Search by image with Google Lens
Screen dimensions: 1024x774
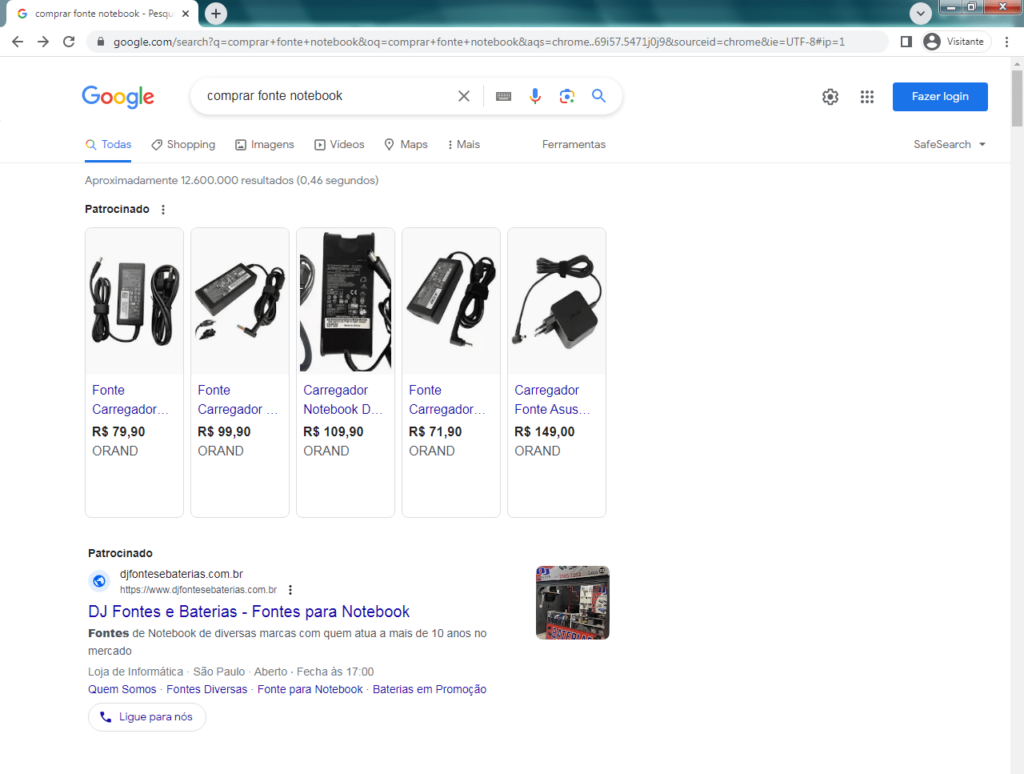click(567, 96)
